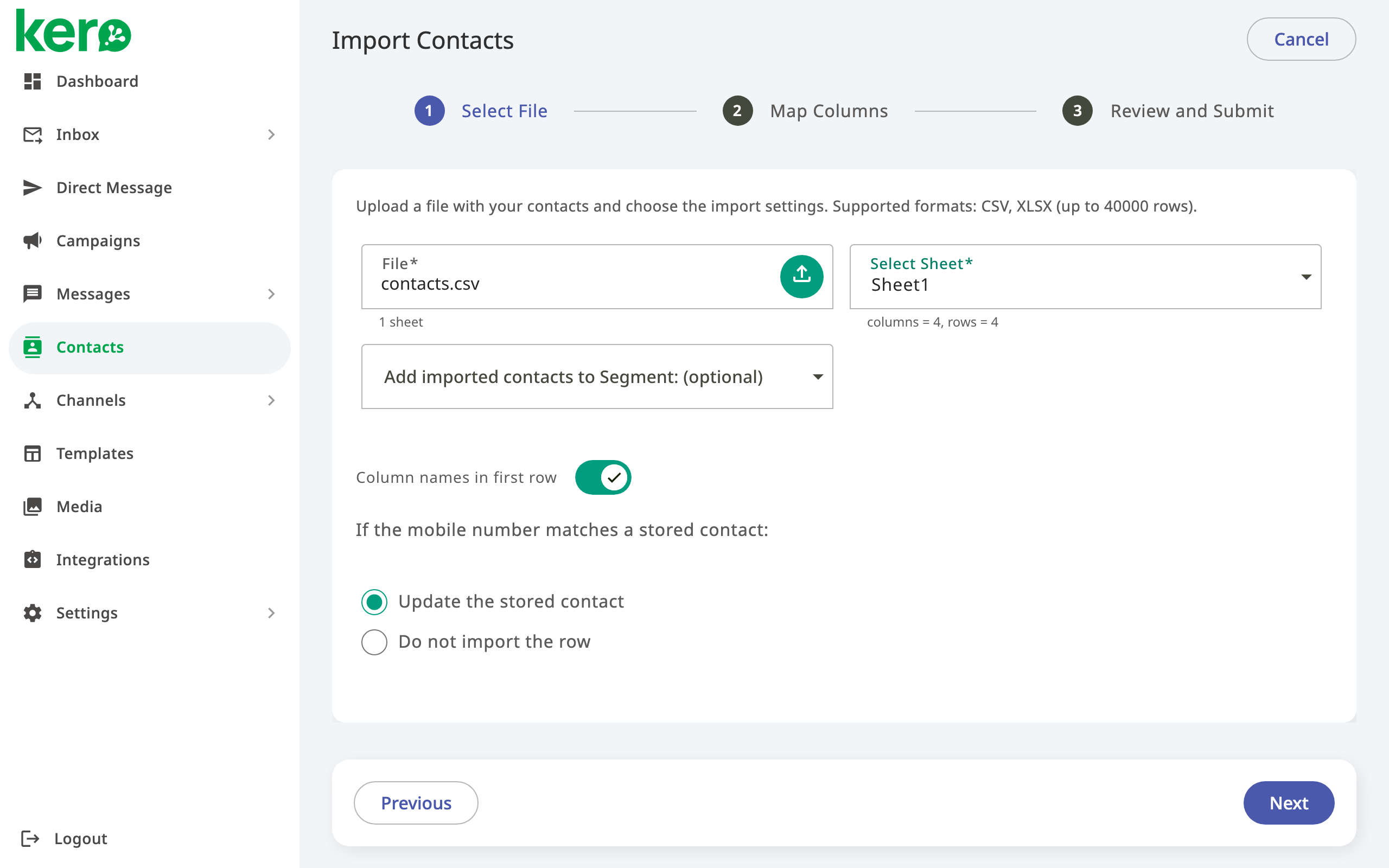Go to Review and Submit step

tap(1168, 110)
